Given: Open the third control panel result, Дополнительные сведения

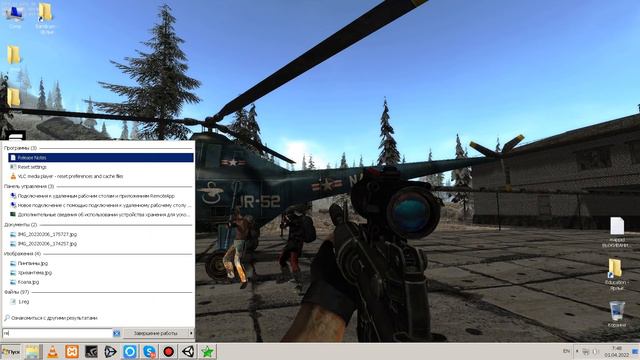Looking at the screenshot, I should 101,215.
